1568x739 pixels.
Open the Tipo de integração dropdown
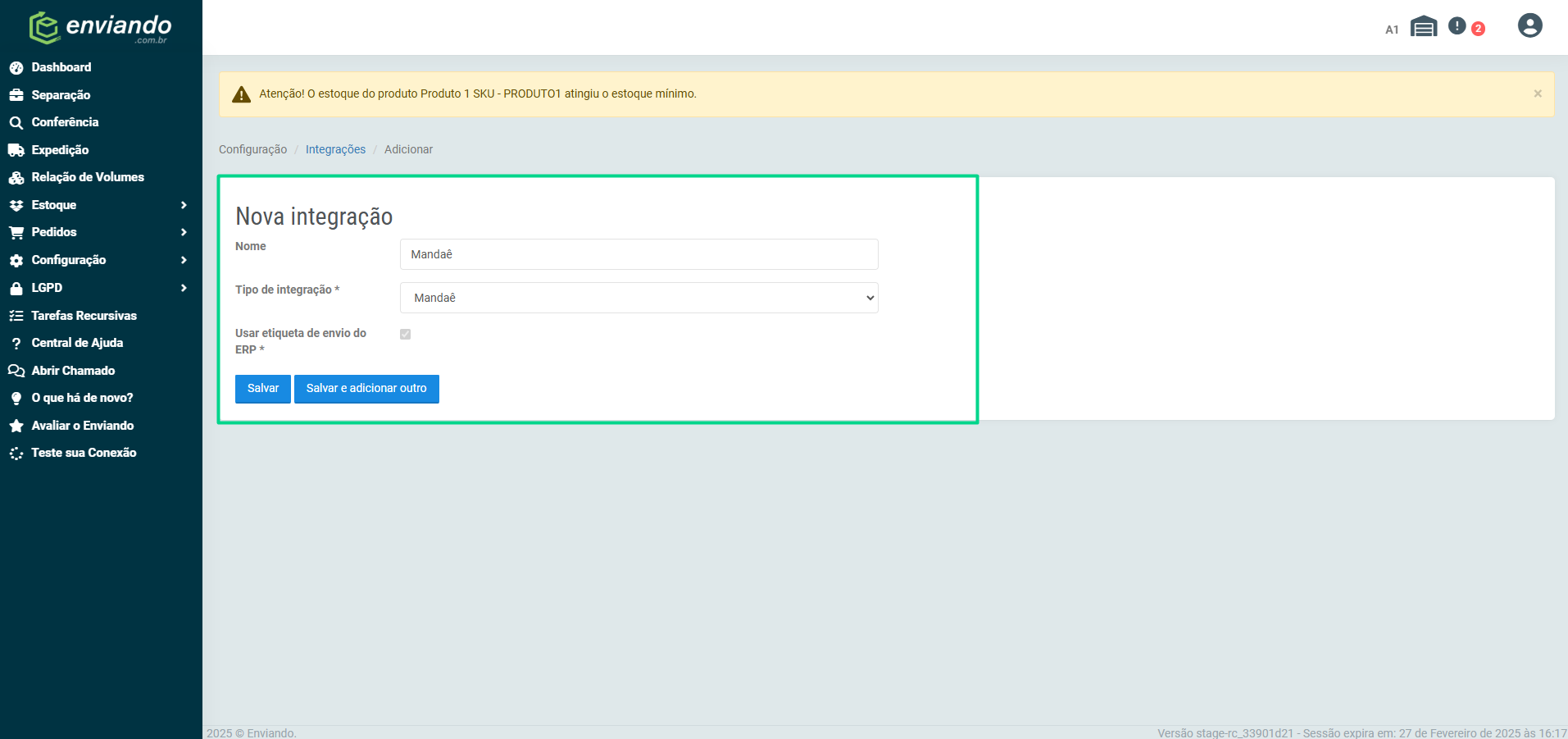pos(639,298)
